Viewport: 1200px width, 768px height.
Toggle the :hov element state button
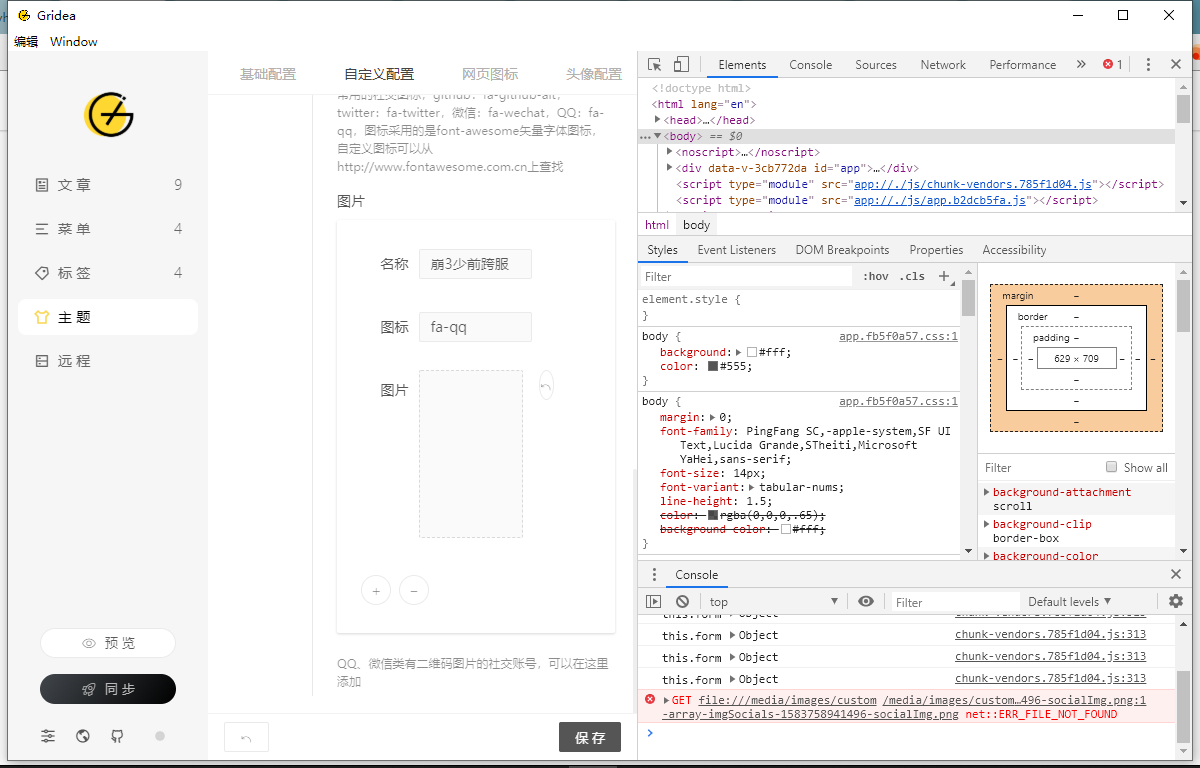point(875,276)
